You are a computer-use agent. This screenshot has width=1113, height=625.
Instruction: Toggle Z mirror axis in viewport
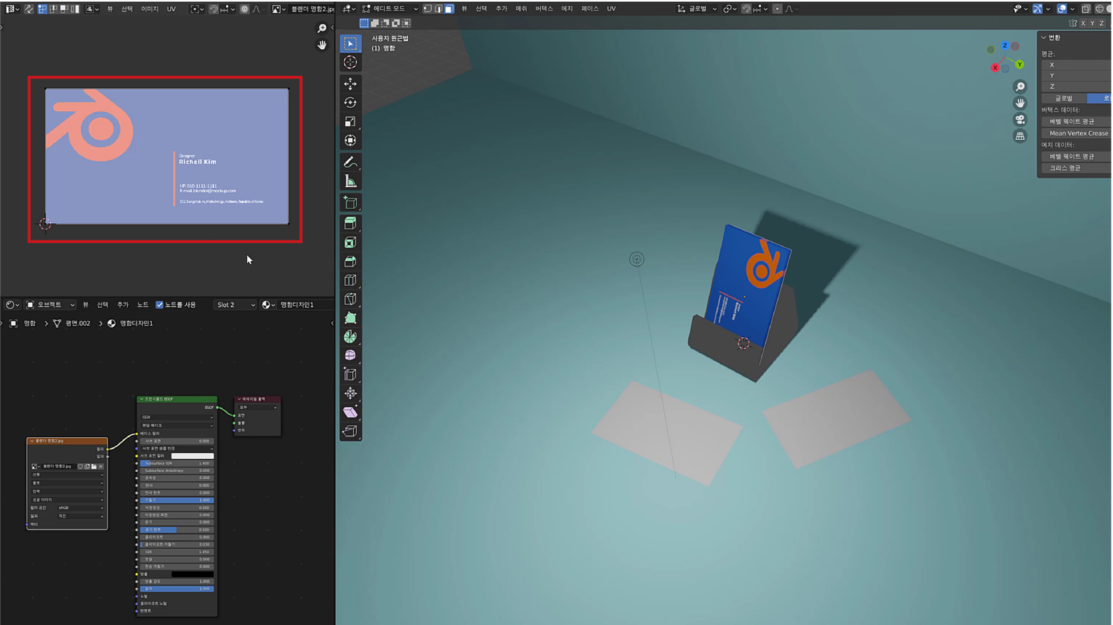(1101, 23)
